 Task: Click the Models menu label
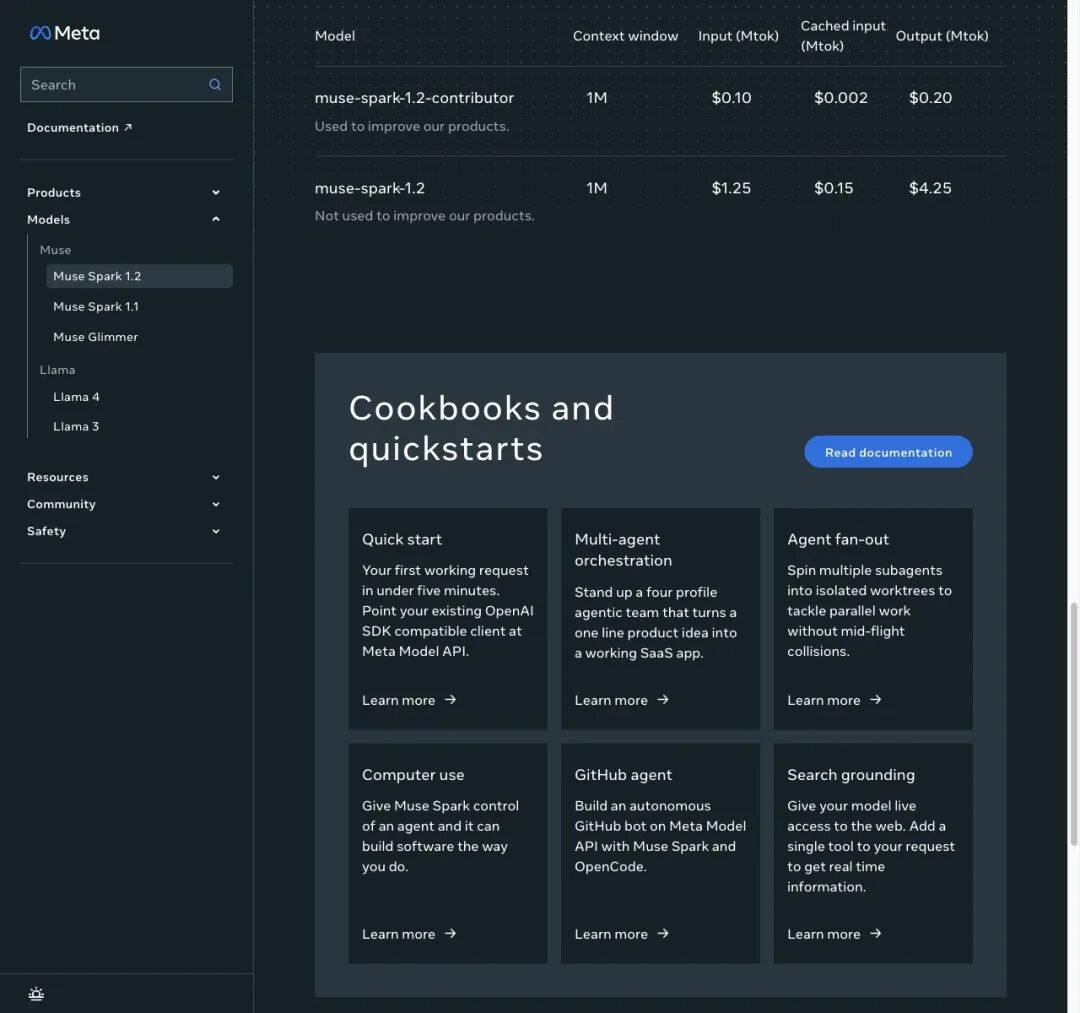pyautogui.click(x=48, y=220)
